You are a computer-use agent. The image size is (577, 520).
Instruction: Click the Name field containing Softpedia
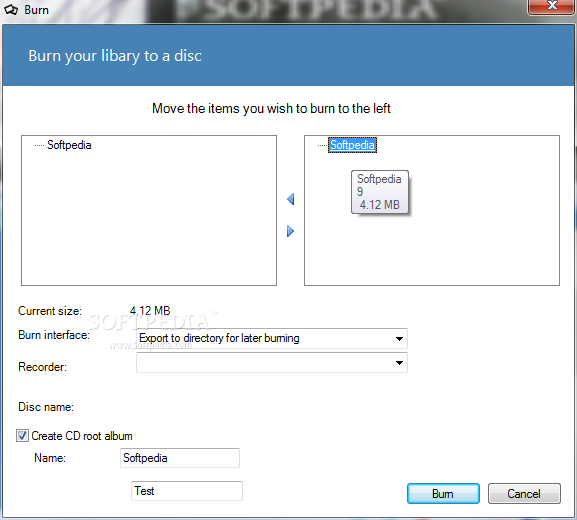click(180, 458)
